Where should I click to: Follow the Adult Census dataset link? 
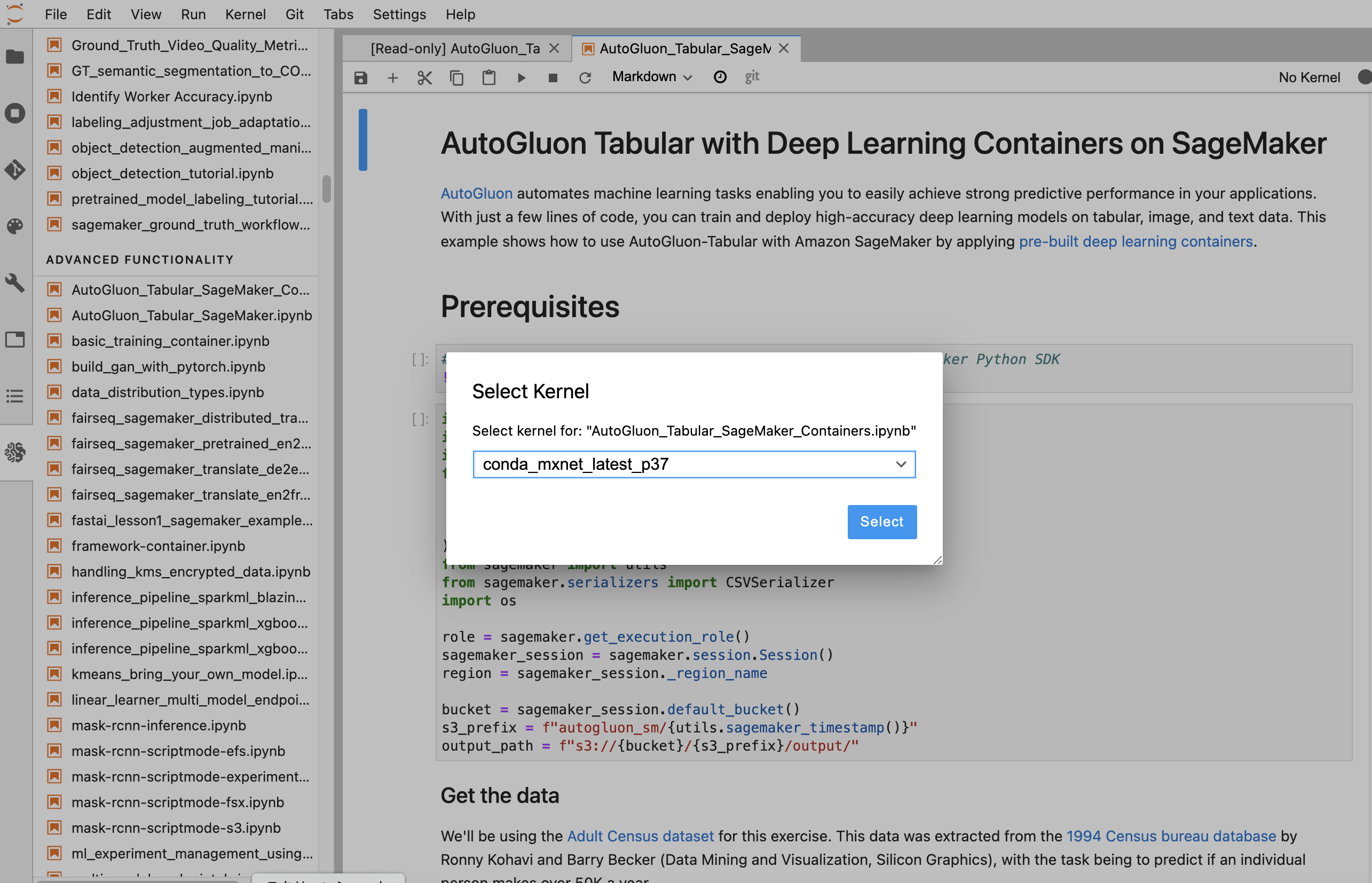click(640, 836)
